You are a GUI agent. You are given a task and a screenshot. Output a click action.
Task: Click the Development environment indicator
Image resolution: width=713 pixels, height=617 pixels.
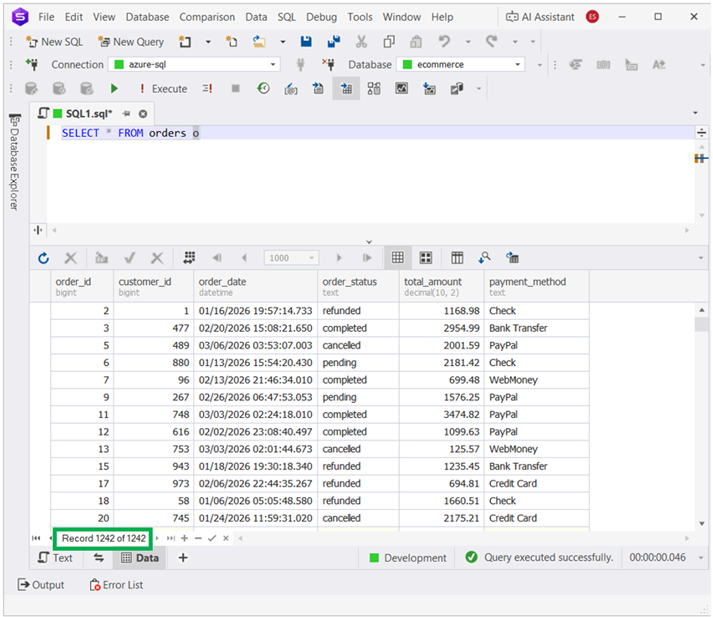click(x=408, y=558)
